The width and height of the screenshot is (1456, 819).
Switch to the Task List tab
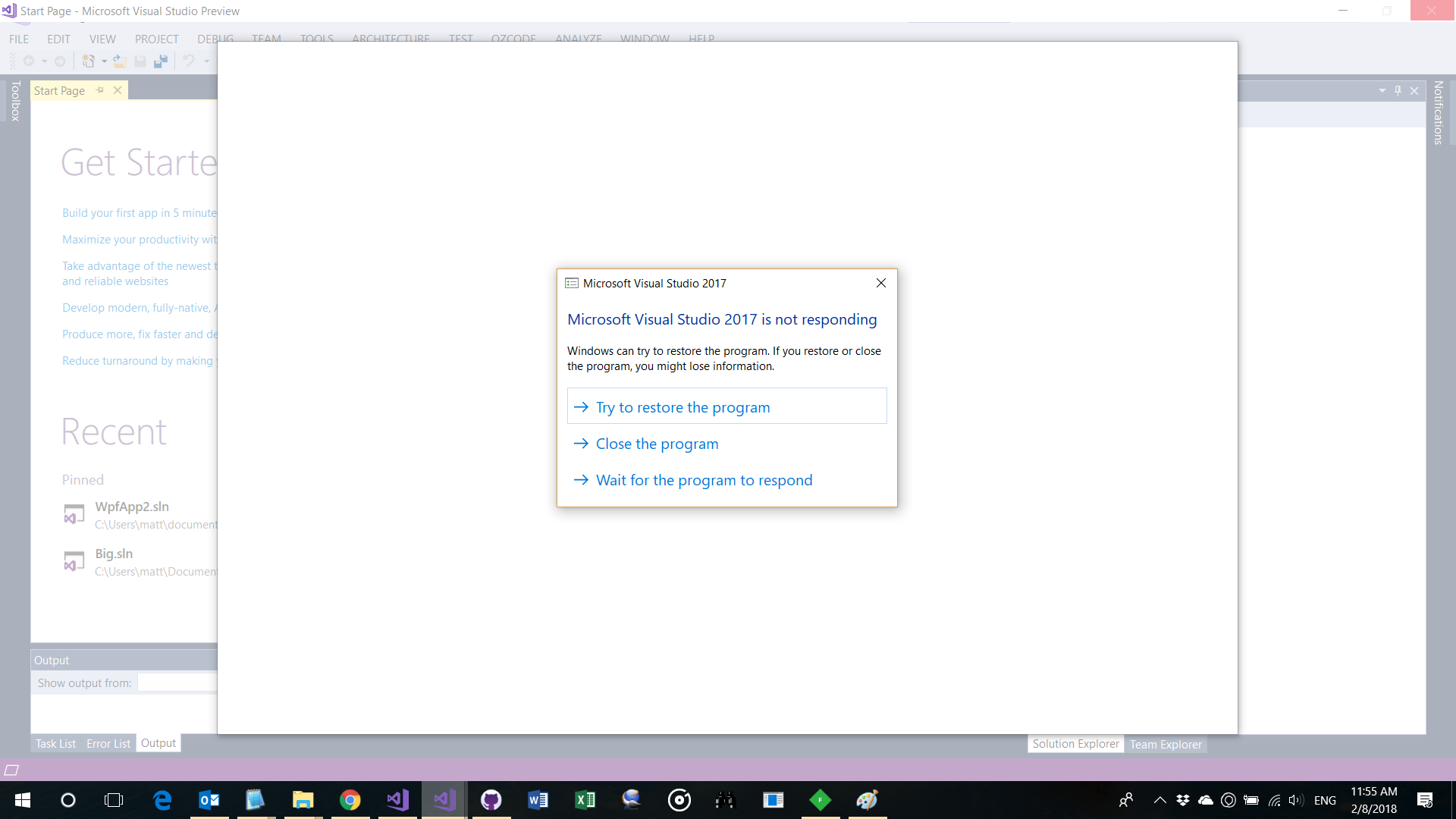coord(55,744)
